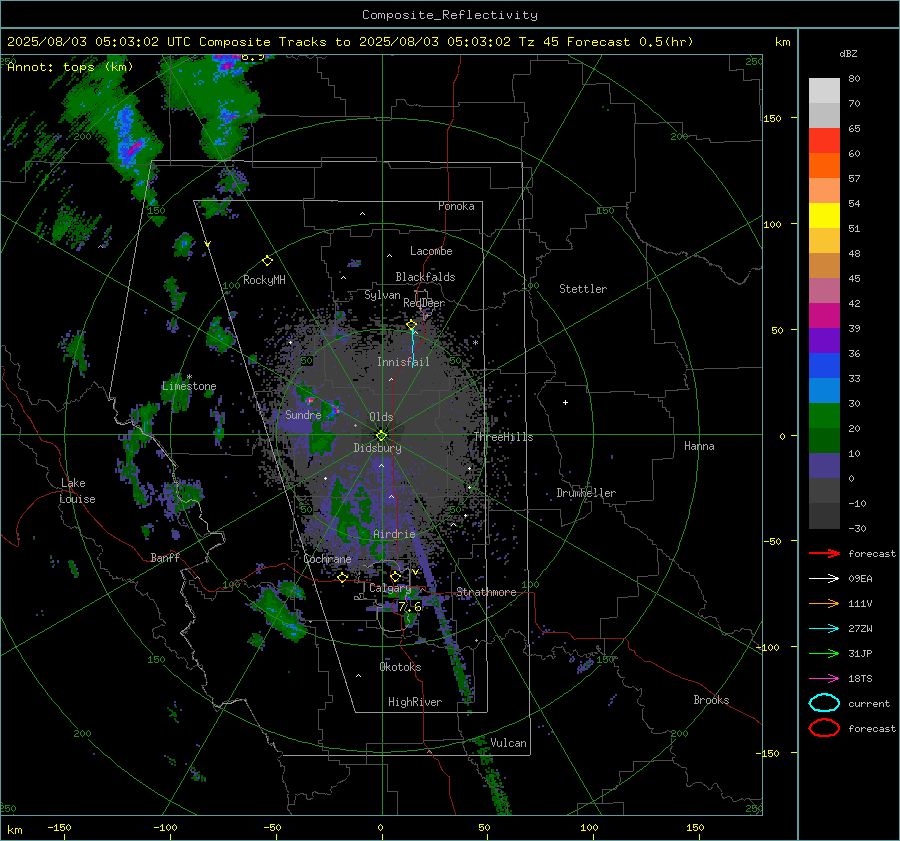Click the dBZ heading above color scale
Screen dimensions: 900x841
tap(848, 53)
